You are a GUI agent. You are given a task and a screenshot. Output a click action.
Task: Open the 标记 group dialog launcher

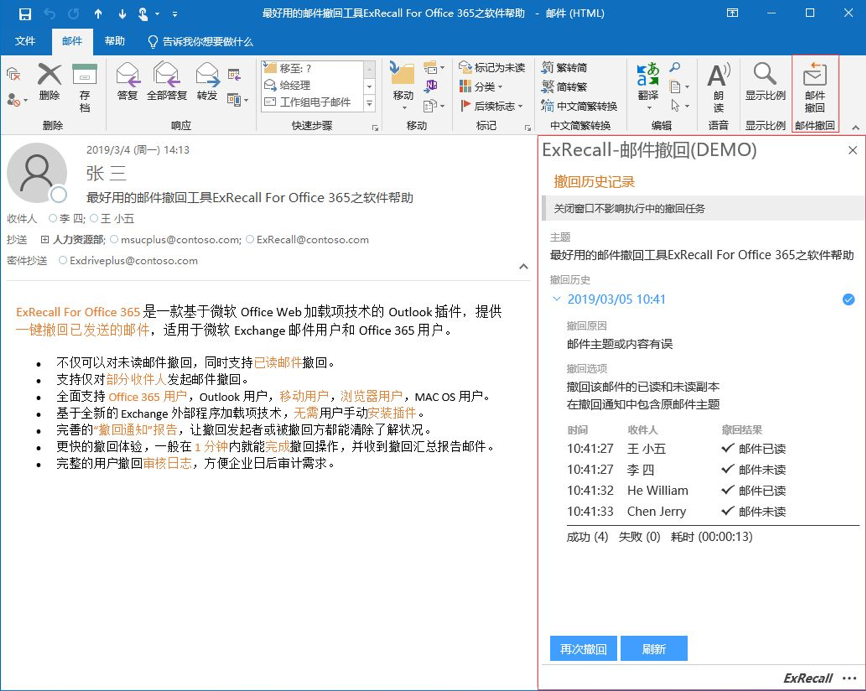pos(527,128)
